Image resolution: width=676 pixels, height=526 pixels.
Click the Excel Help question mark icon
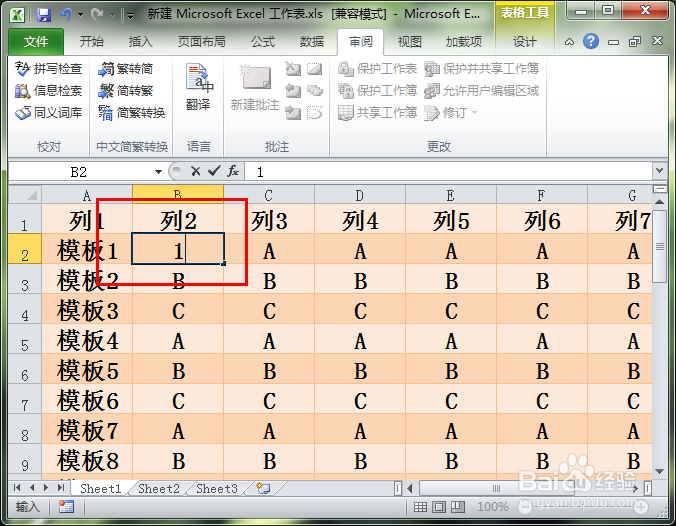click(x=591, y=41)
